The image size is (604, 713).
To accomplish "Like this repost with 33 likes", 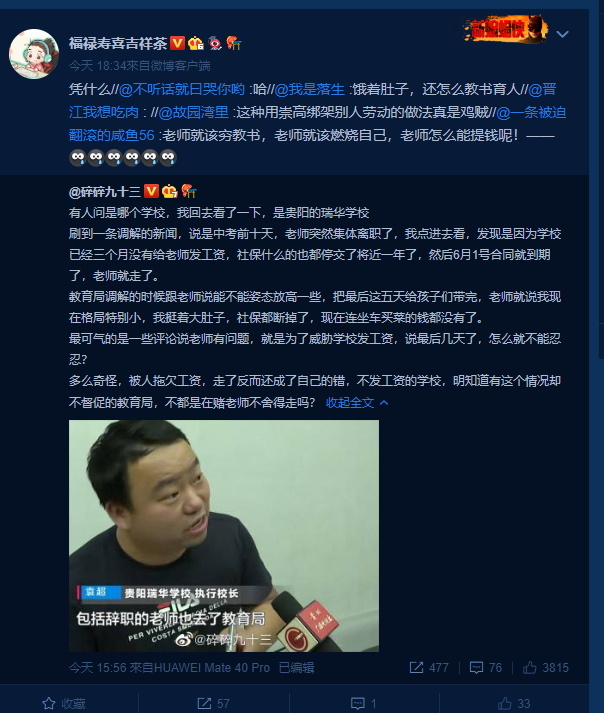I will click(514, 703).
